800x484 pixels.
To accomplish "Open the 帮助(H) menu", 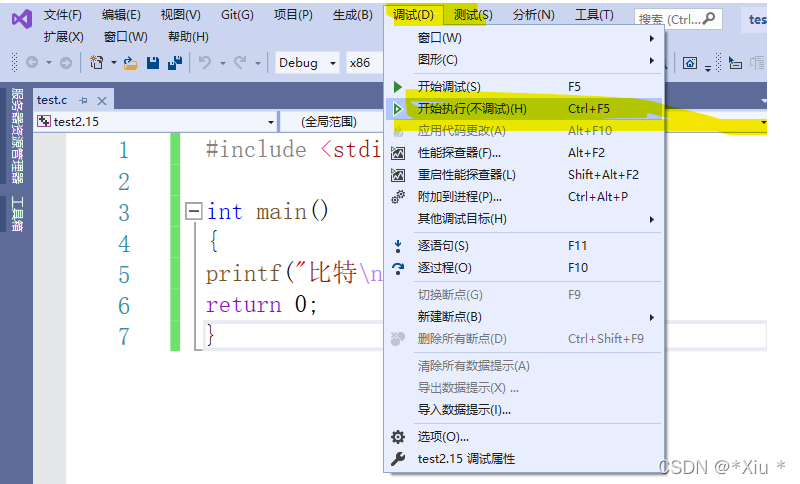I will (188, 37).
